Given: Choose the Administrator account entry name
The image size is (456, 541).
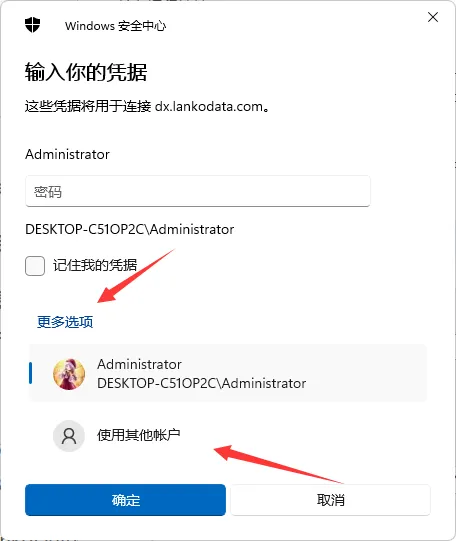Looking at the screenshot, I should tap(139, 364).
